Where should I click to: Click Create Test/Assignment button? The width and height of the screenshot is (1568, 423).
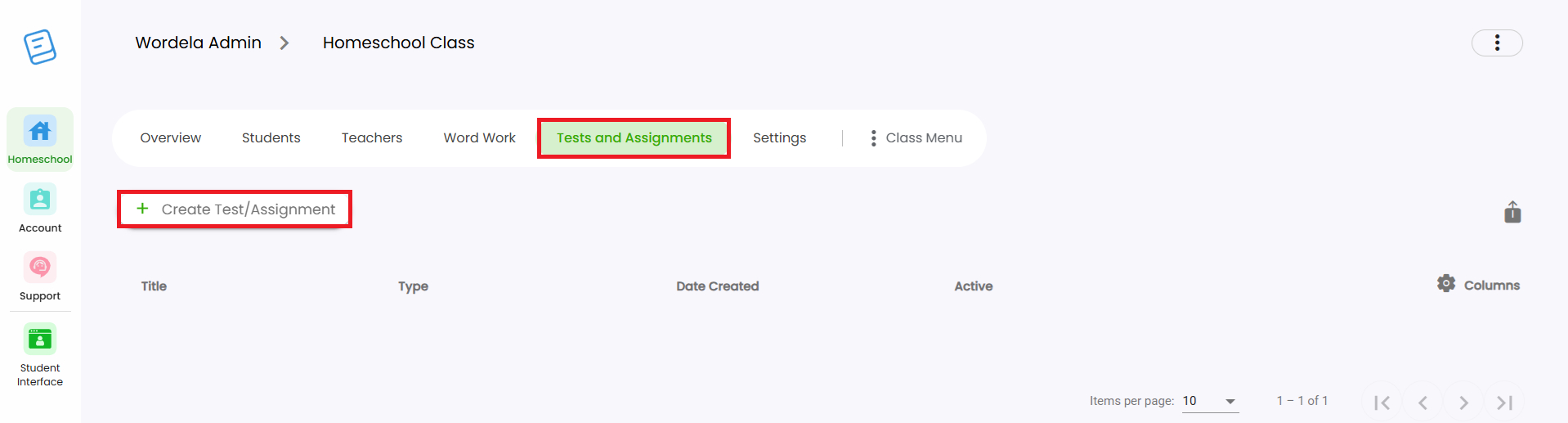235,209
